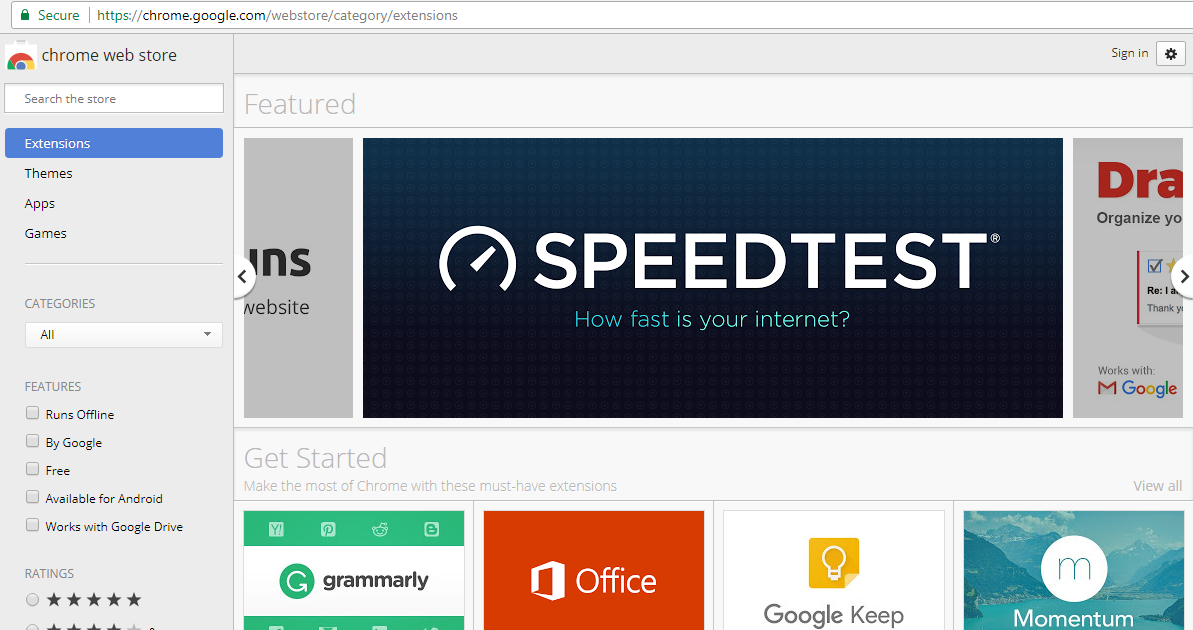Open the Speedtest featured banner
Image resolution: width=1193 pixels, height=630 pixels.
coord(713,278)
